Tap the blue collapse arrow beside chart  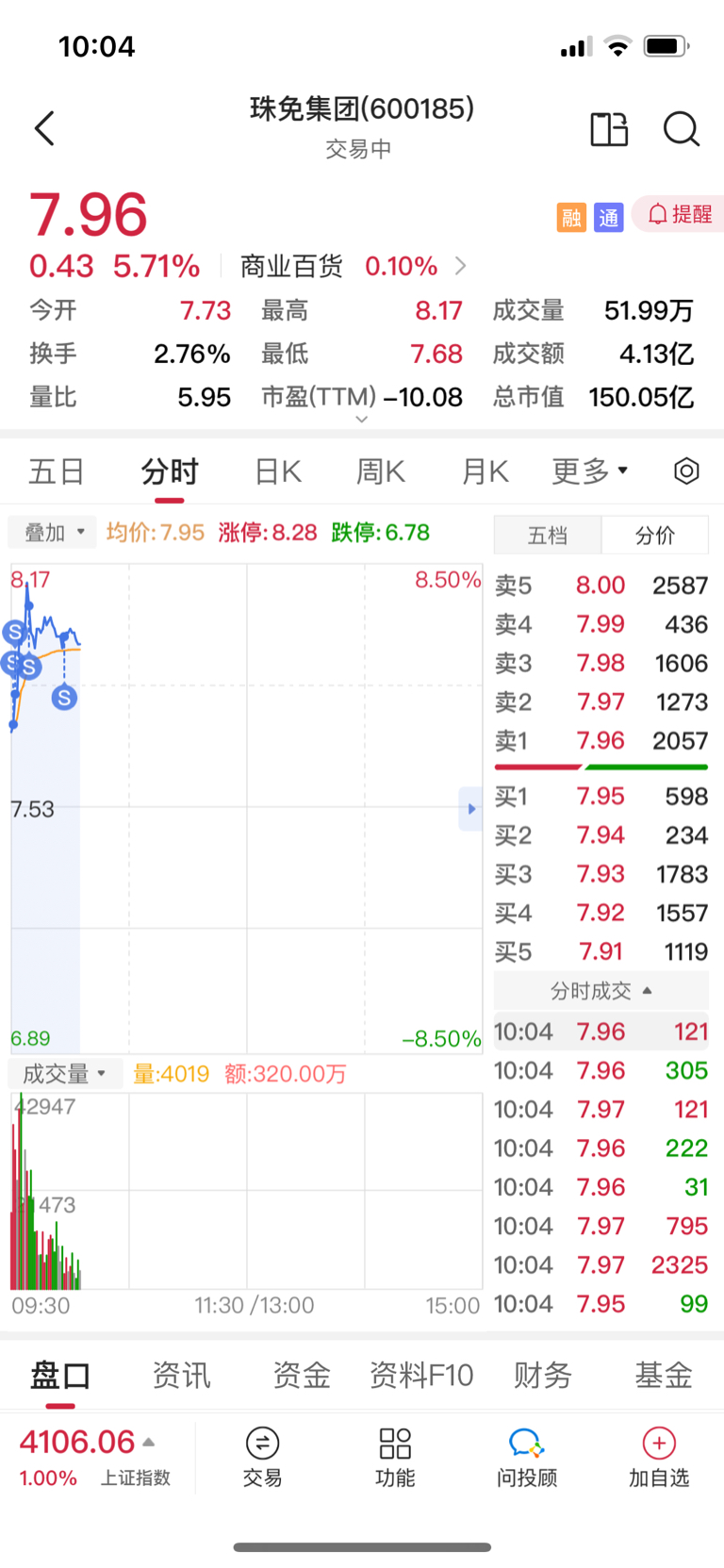click(470, 809)
